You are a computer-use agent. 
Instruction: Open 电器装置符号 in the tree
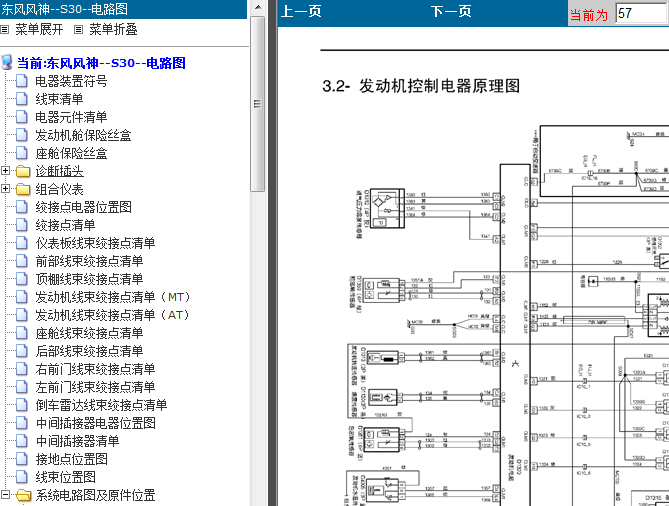tap(71, 81)
